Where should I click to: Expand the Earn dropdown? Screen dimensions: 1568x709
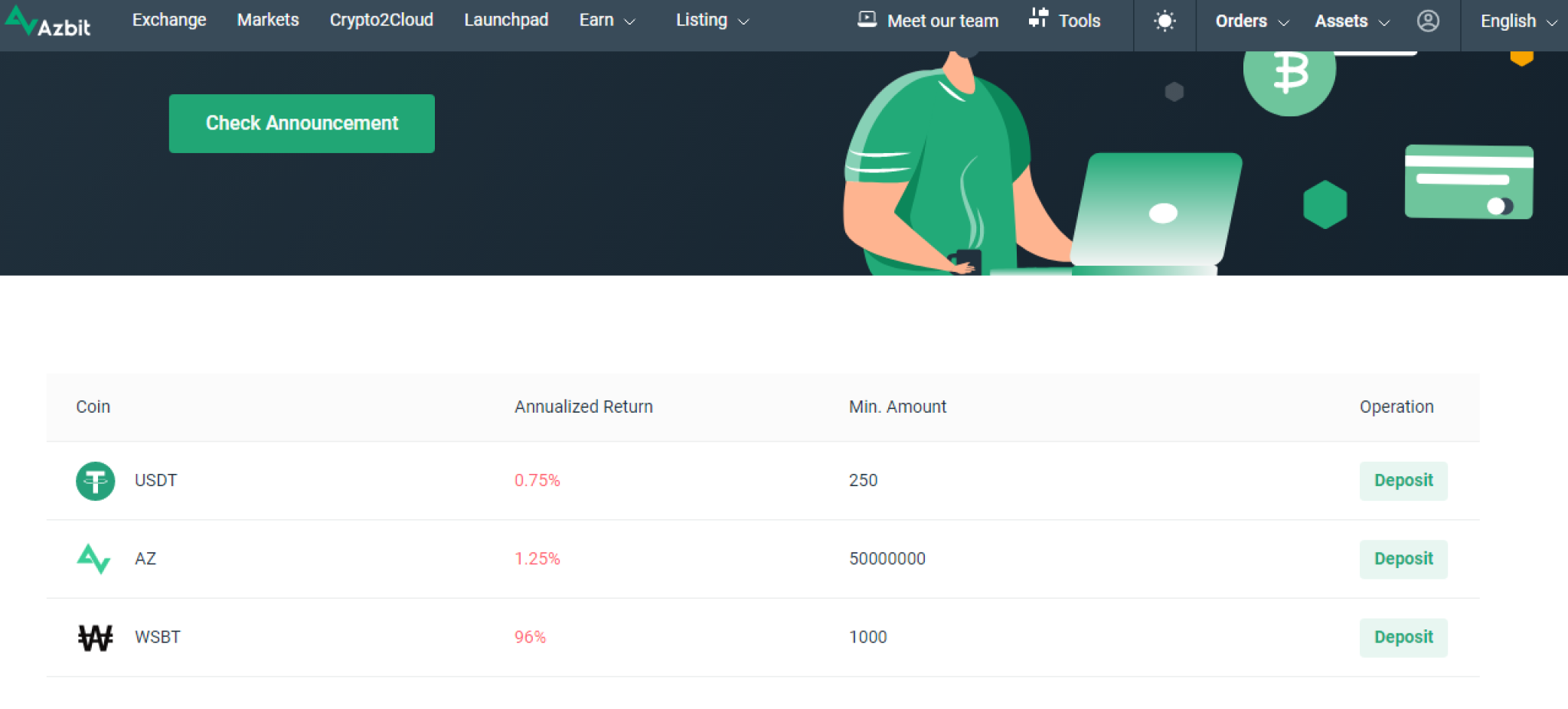(x=607, y=20)
